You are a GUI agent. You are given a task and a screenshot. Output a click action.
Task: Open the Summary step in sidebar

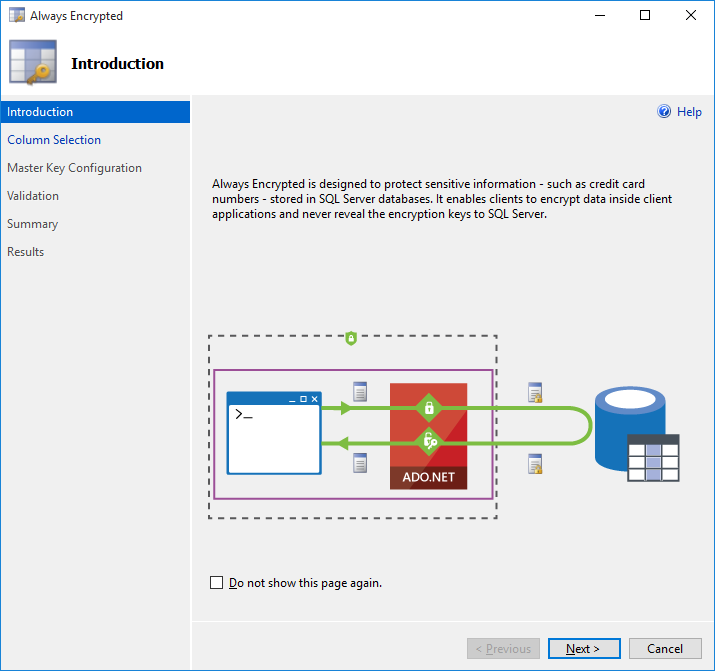(32, 224)
